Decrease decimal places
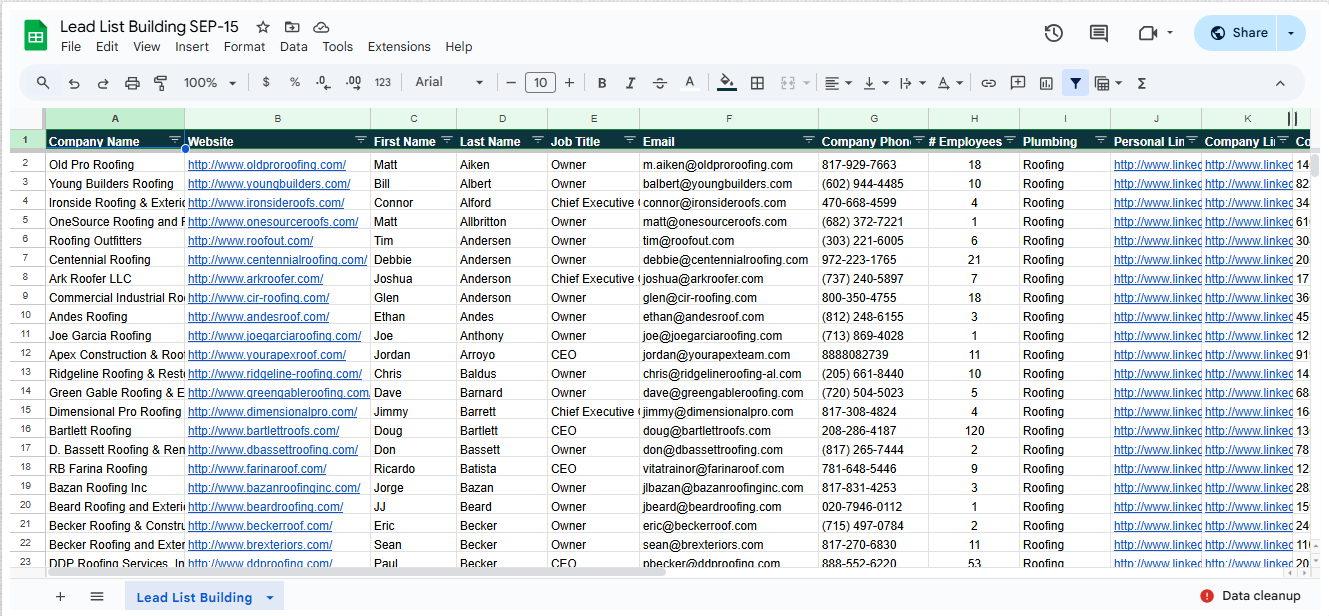1329x616 pixels. (x=323, y=83)
